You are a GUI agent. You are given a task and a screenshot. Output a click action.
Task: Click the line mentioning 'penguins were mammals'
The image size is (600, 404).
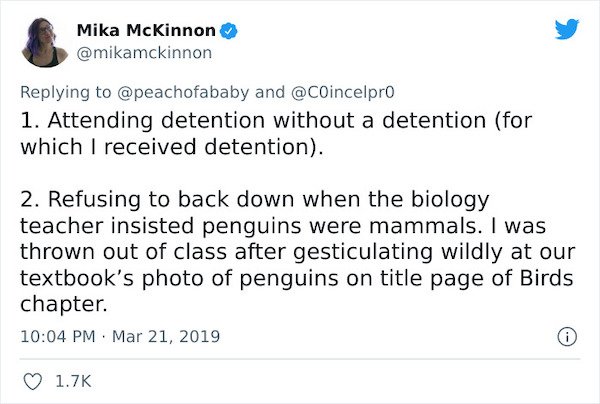click(283, 226)
